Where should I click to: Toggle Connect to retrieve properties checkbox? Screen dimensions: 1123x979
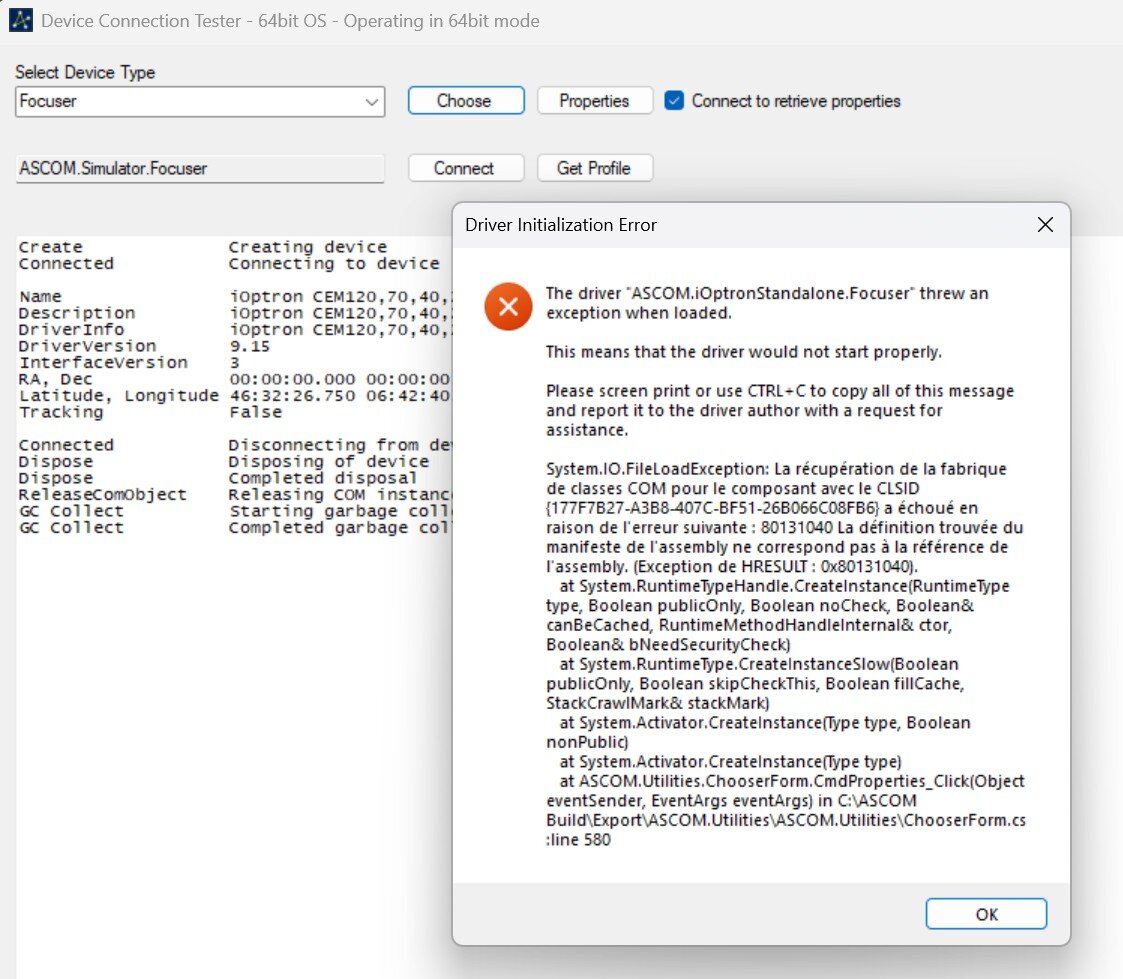click(674, 101)
